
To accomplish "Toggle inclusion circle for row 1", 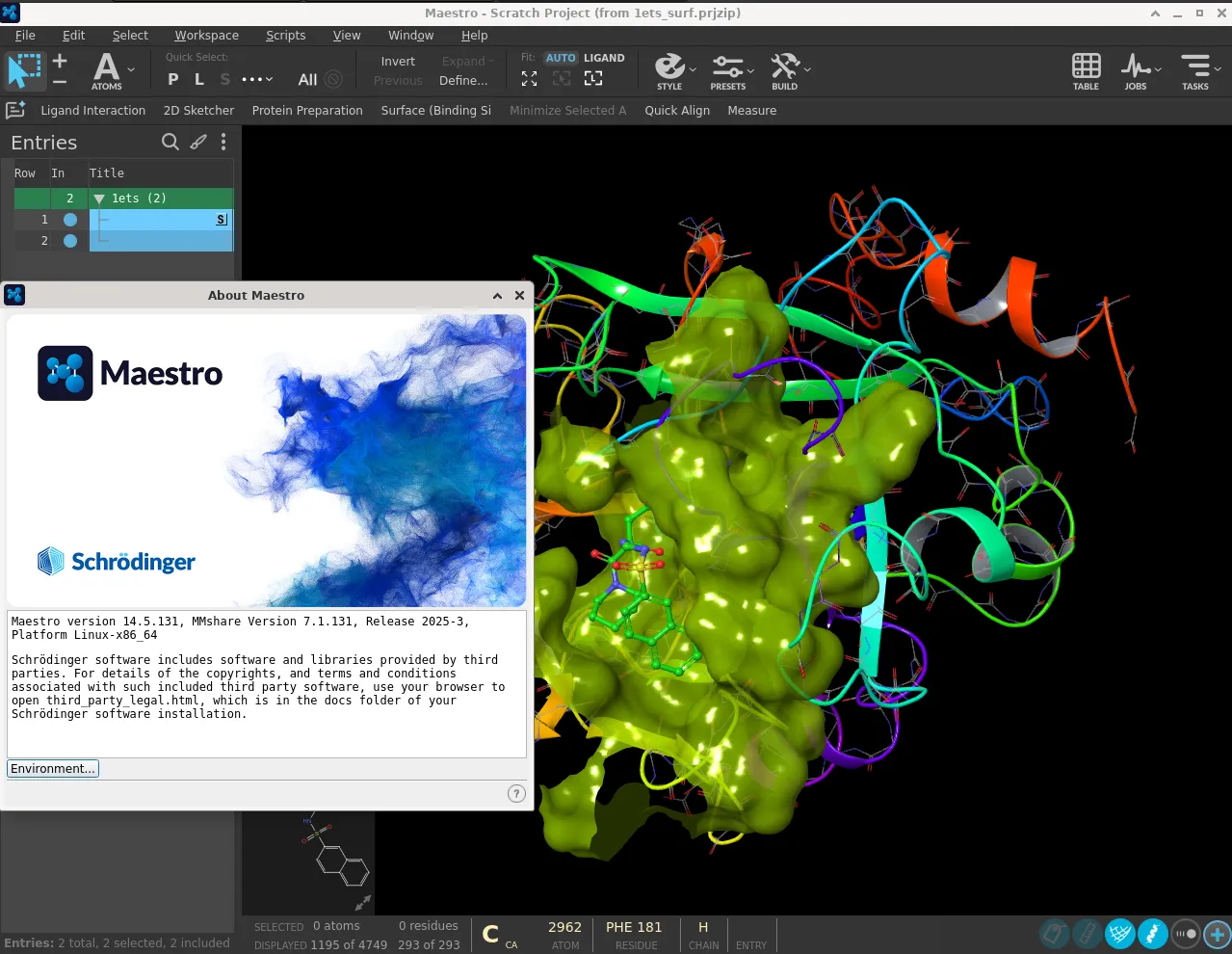I will (69, 220).
